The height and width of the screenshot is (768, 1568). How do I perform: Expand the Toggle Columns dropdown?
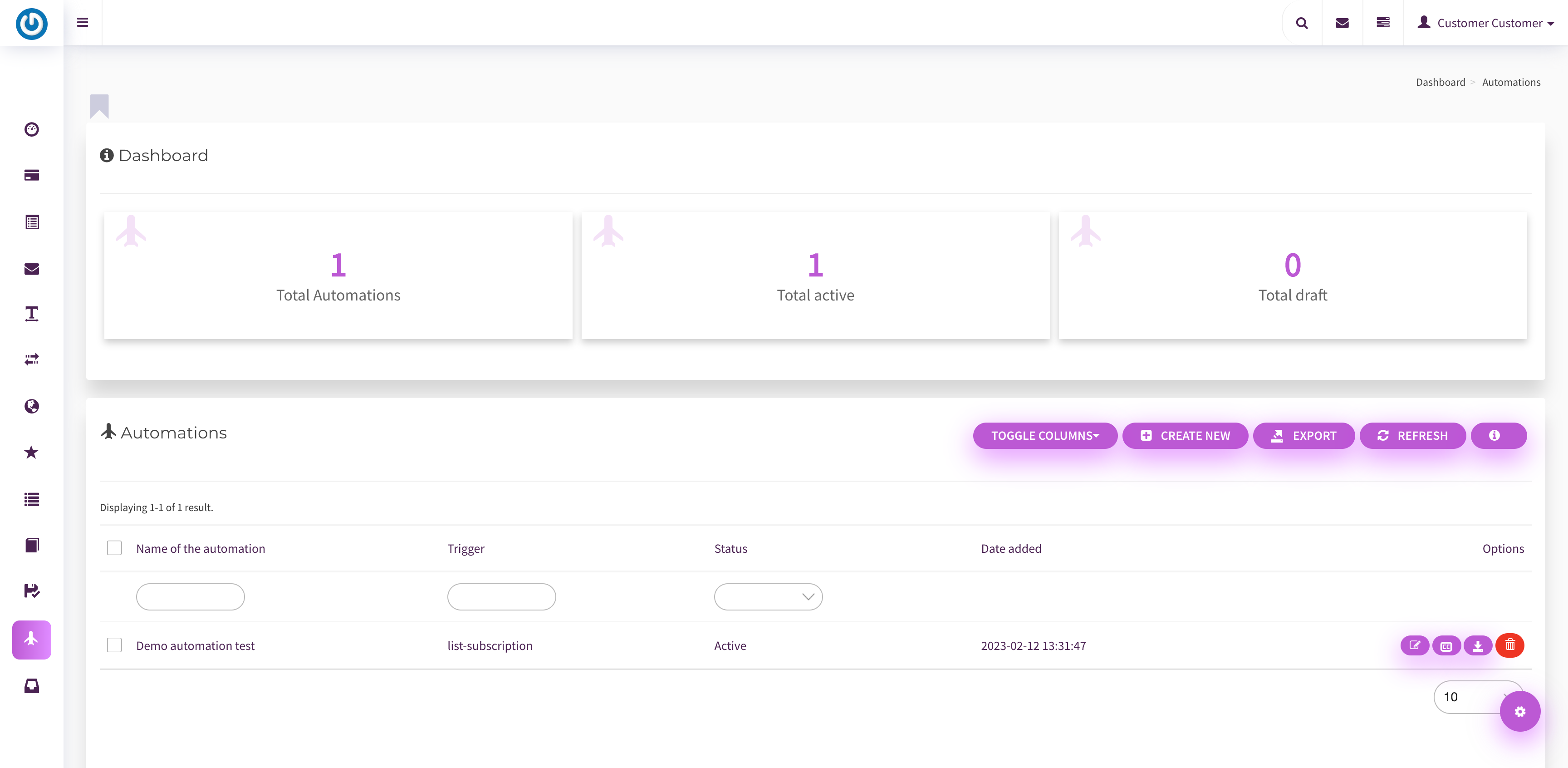(1044, 435)
